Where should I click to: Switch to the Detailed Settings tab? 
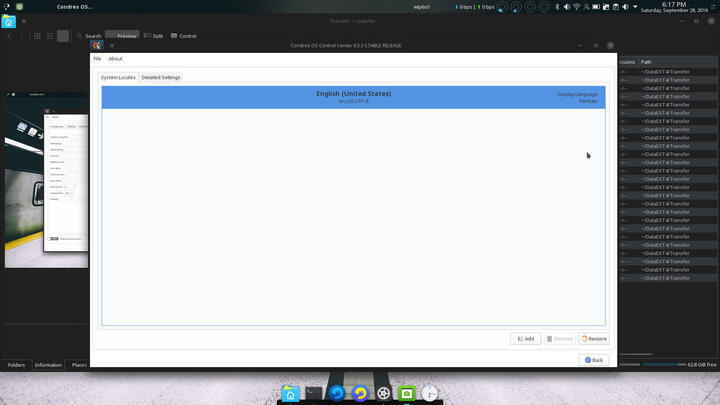point(161,78)
